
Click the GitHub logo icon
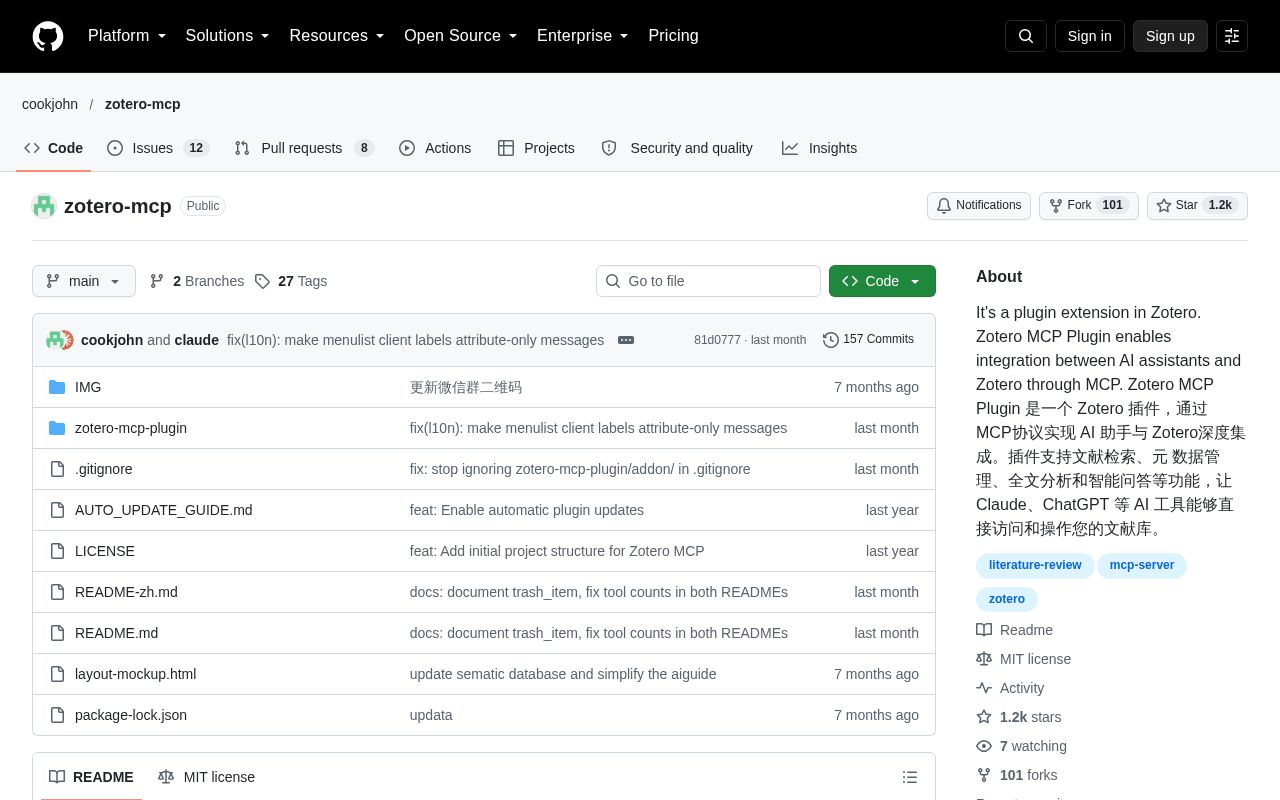[x=48, y=36]
